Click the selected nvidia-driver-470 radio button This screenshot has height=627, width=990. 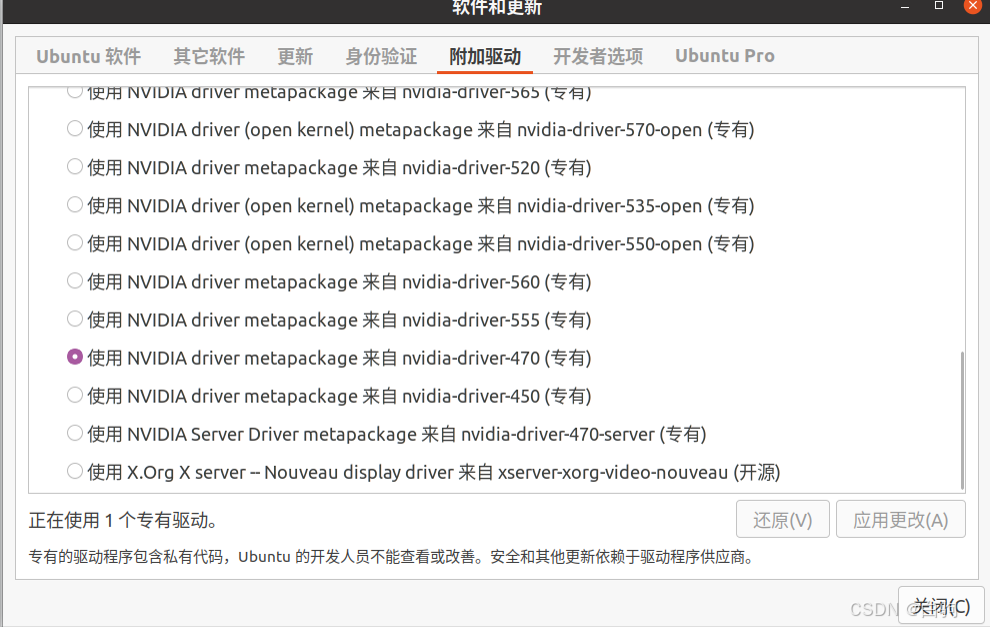[75, 357]
